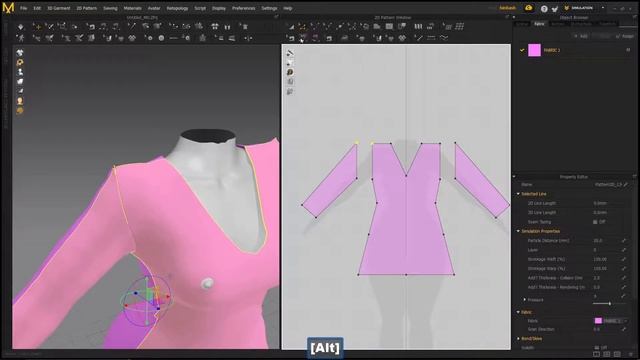The width and height of the screenshot is (640, 360).
Task: Click the wavy line icon in 2D toolbar
Action: point(444,38)
